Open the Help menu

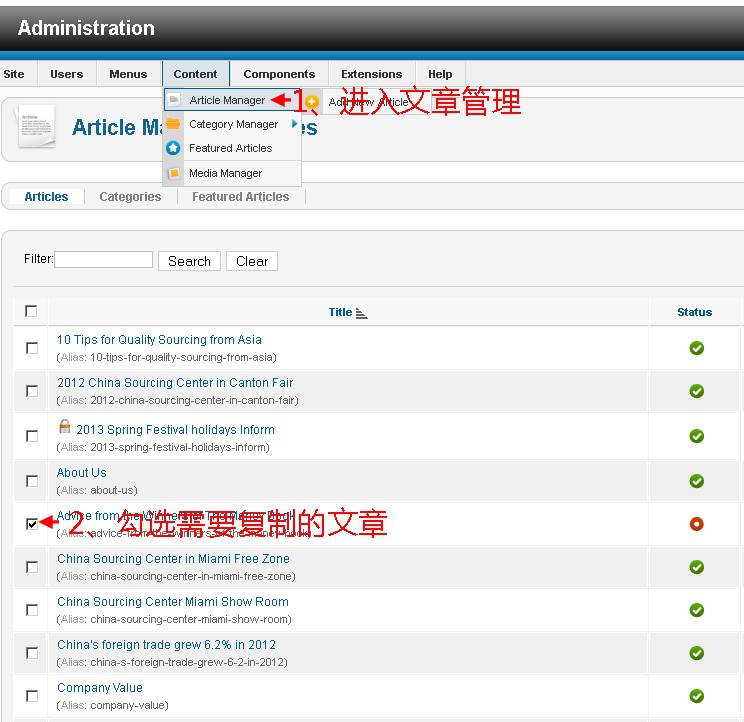[x=440, y=74]
